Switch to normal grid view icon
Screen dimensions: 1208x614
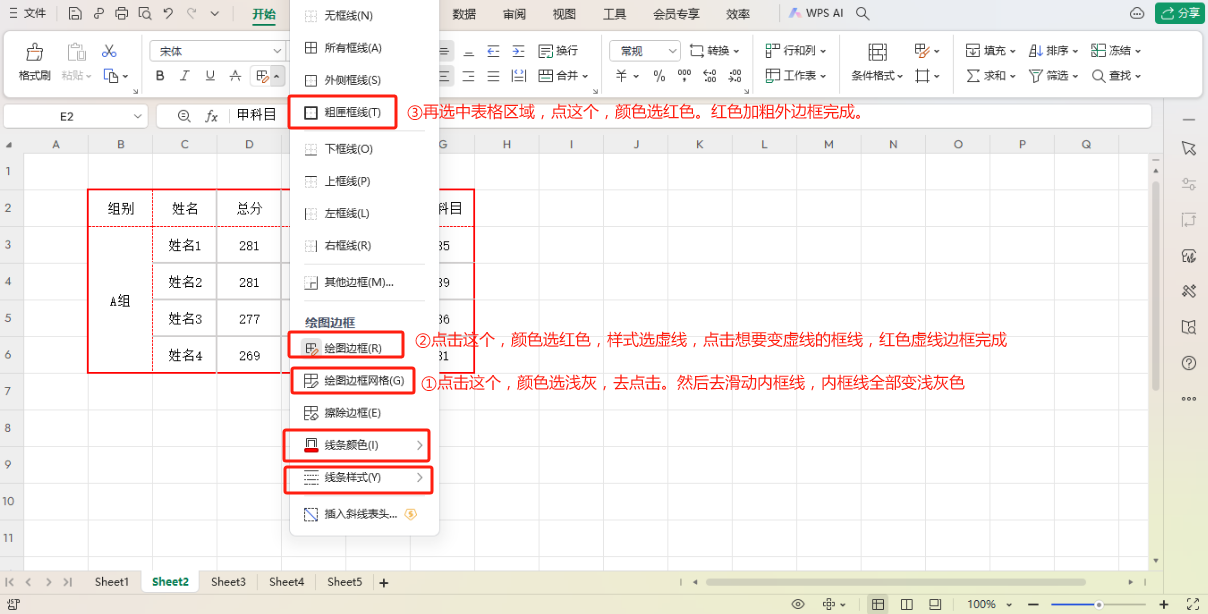pyautogui.click(x=878, y=604)
